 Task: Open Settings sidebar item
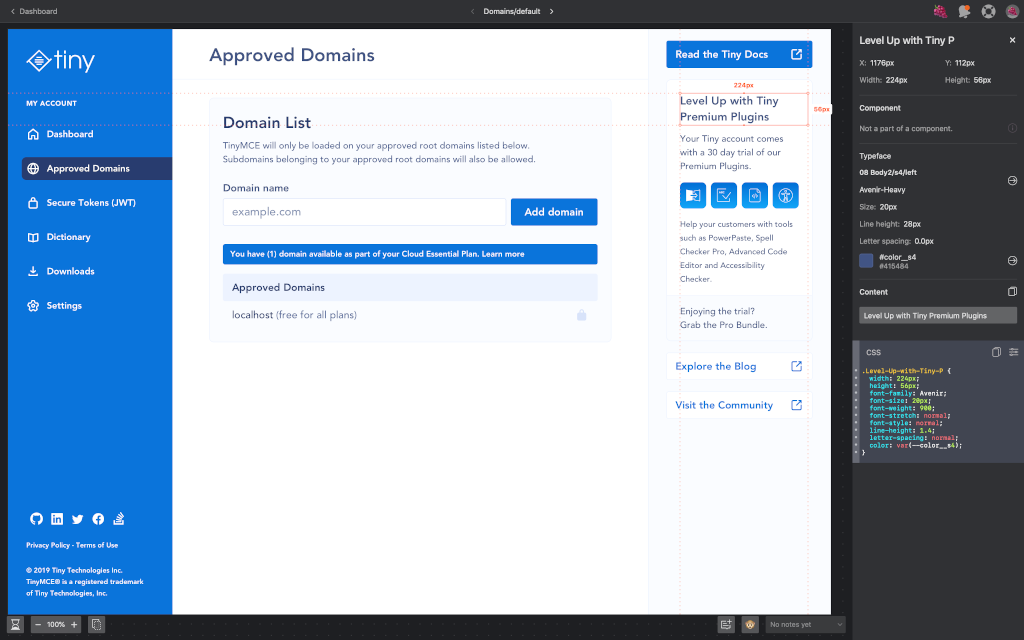click(54, 306)
